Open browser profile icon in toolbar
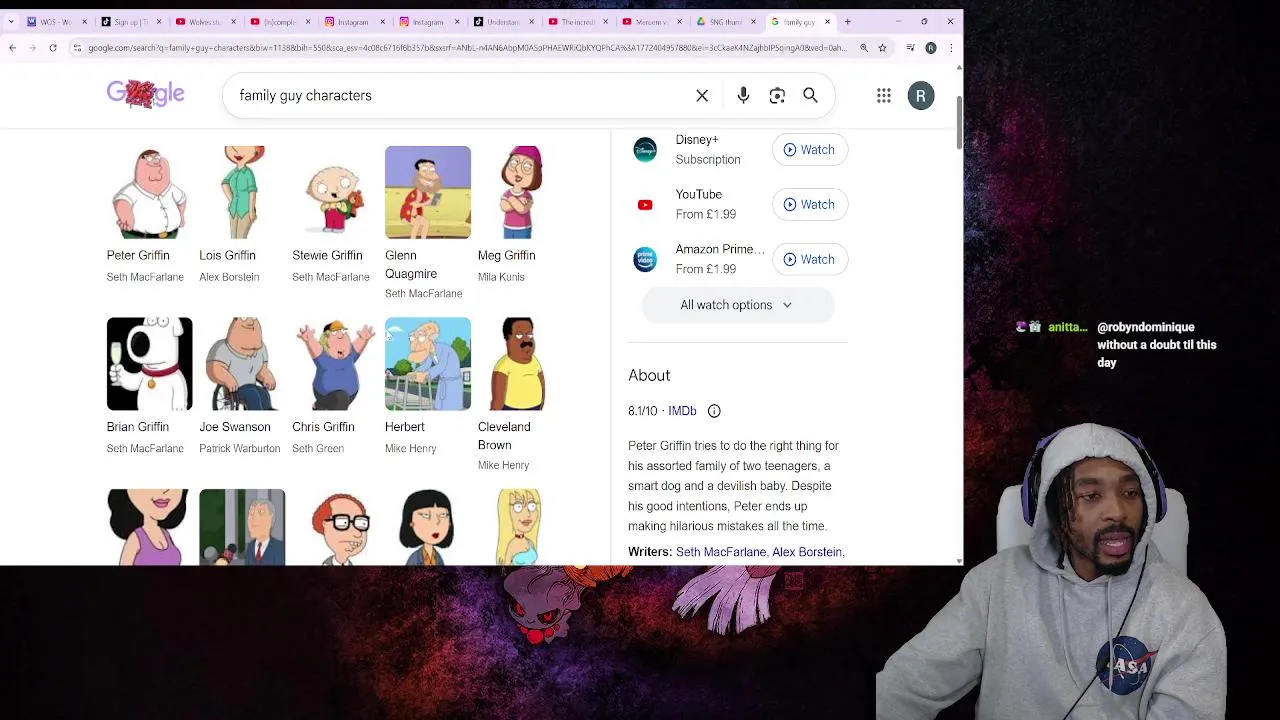 coord(931,48)
